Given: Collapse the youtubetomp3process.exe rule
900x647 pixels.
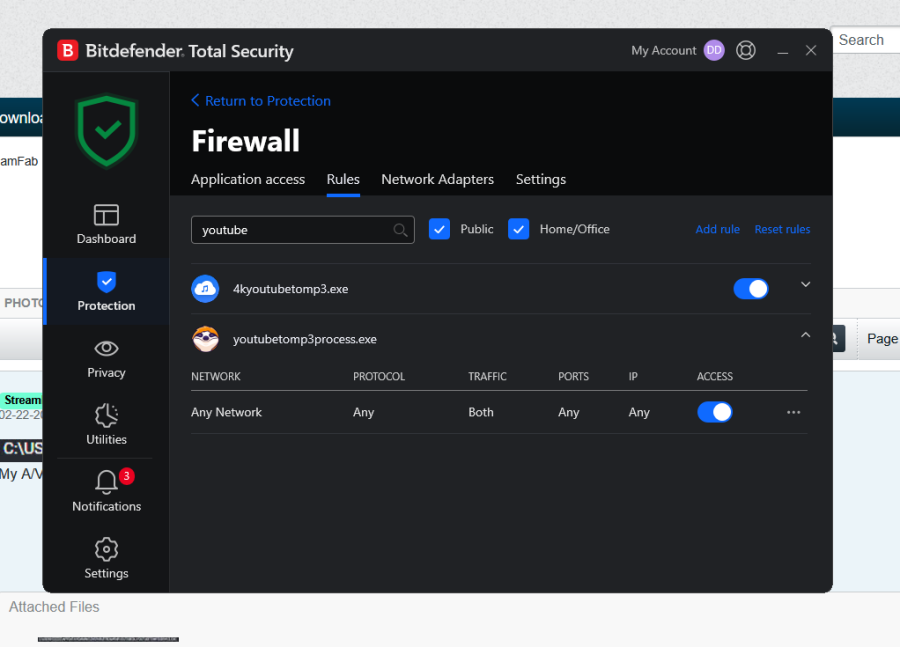Looking at the screenshot, I should click(806, 336).
